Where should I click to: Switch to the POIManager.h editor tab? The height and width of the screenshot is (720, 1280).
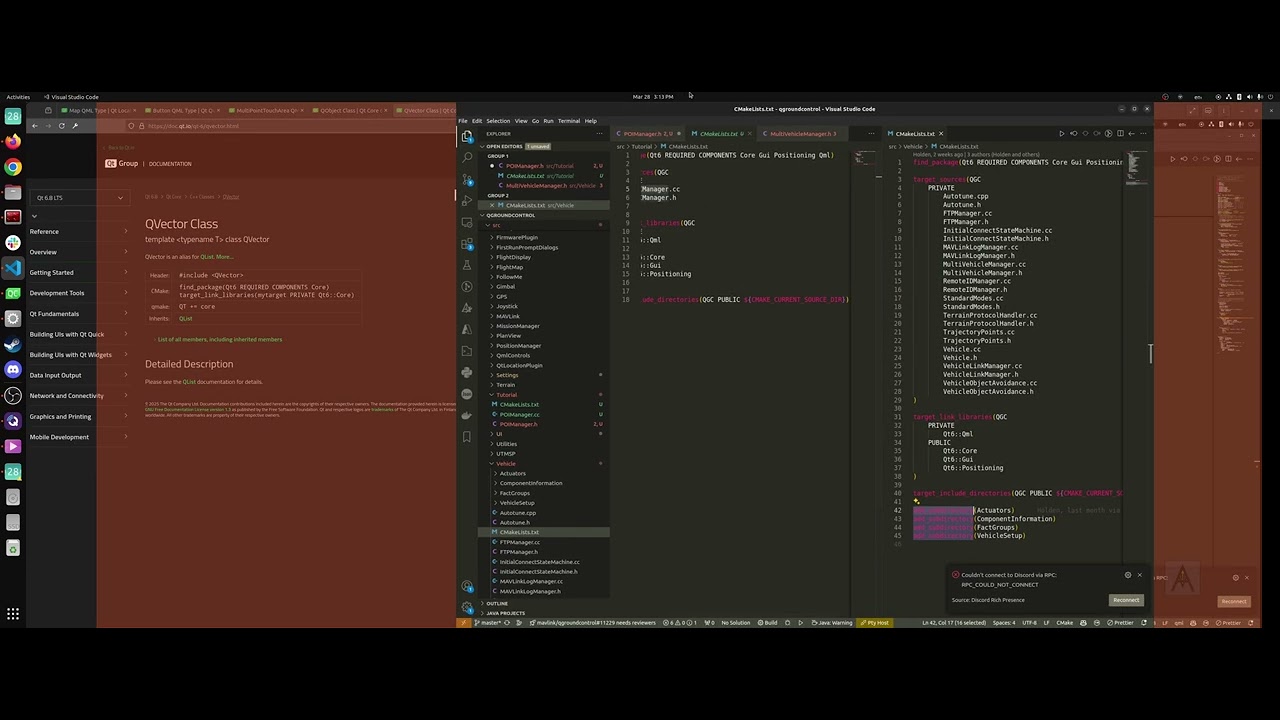click(646, 134)
